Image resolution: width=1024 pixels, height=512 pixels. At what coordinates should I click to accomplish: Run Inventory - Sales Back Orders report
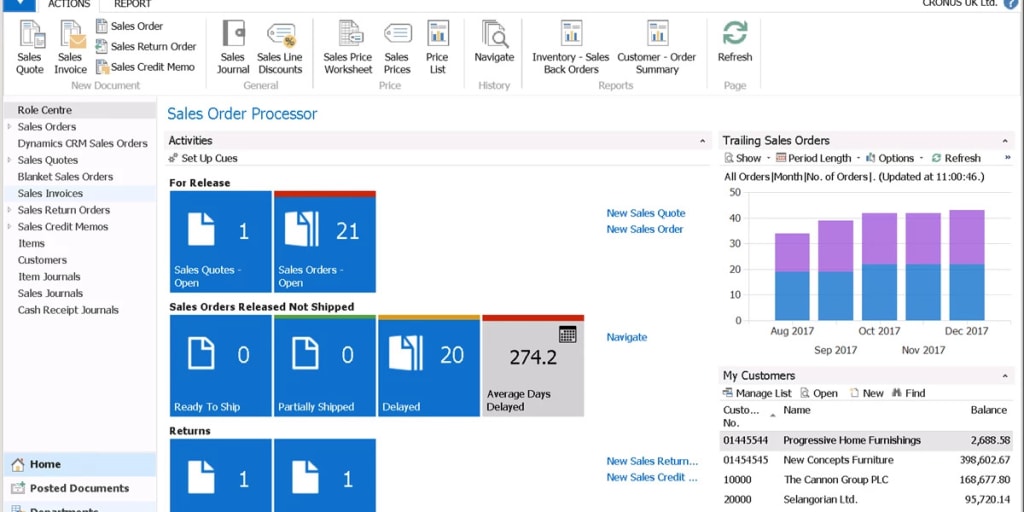pyautogui.click(x=571, y=47)
